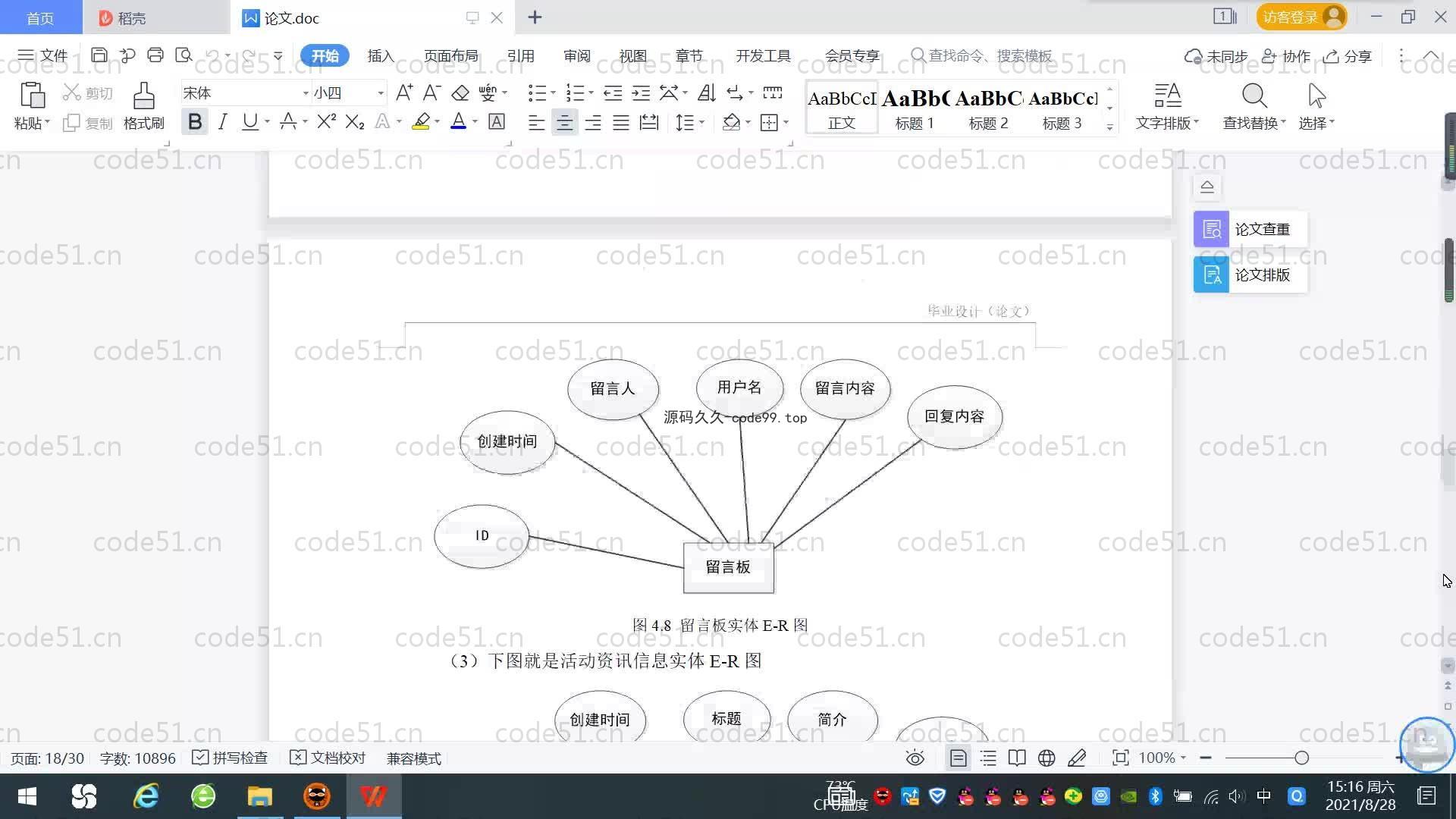Image resolution: width=1456 pixels, height=819 pixels.
Task: Switch to outline view icon
Action: click(x=988, y=758)
